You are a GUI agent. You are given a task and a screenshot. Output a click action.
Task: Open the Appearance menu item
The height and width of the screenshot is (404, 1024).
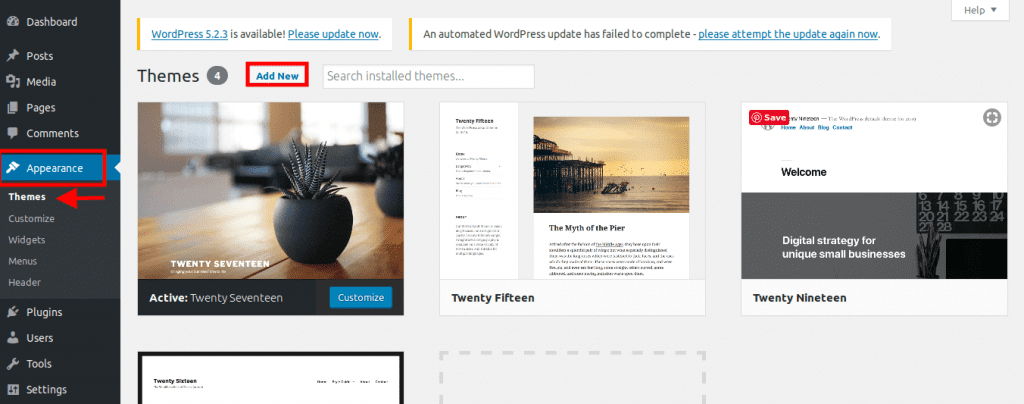point(53,168)
